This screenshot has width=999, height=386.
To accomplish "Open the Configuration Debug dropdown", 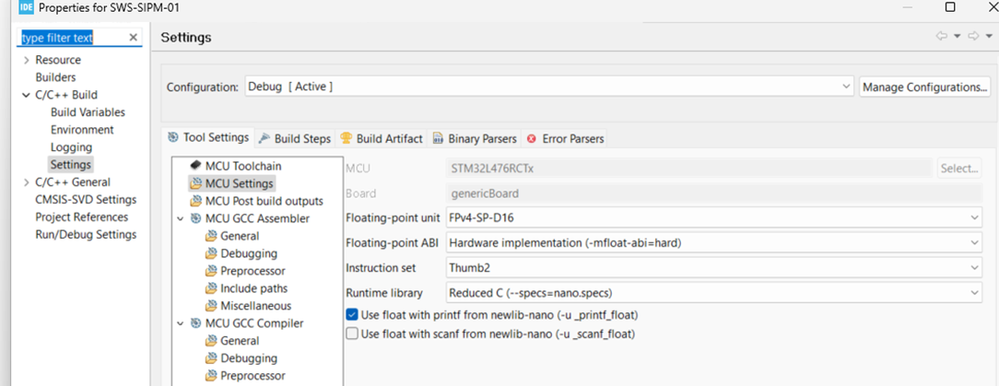I will click(549, 87).
